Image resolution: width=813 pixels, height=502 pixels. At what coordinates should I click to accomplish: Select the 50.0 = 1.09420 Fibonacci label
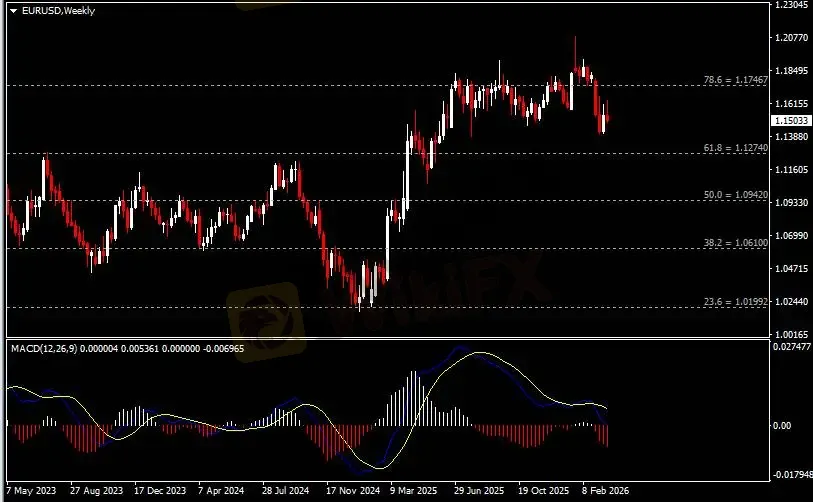click(x=736, y=195)
